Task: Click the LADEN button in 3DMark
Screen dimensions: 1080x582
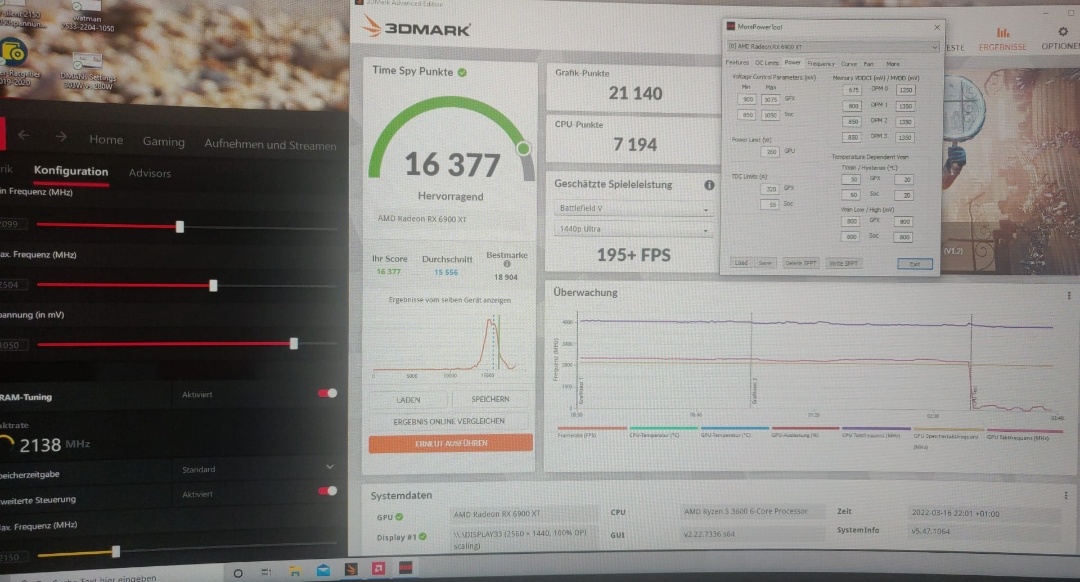Action: tap(408, 399)
